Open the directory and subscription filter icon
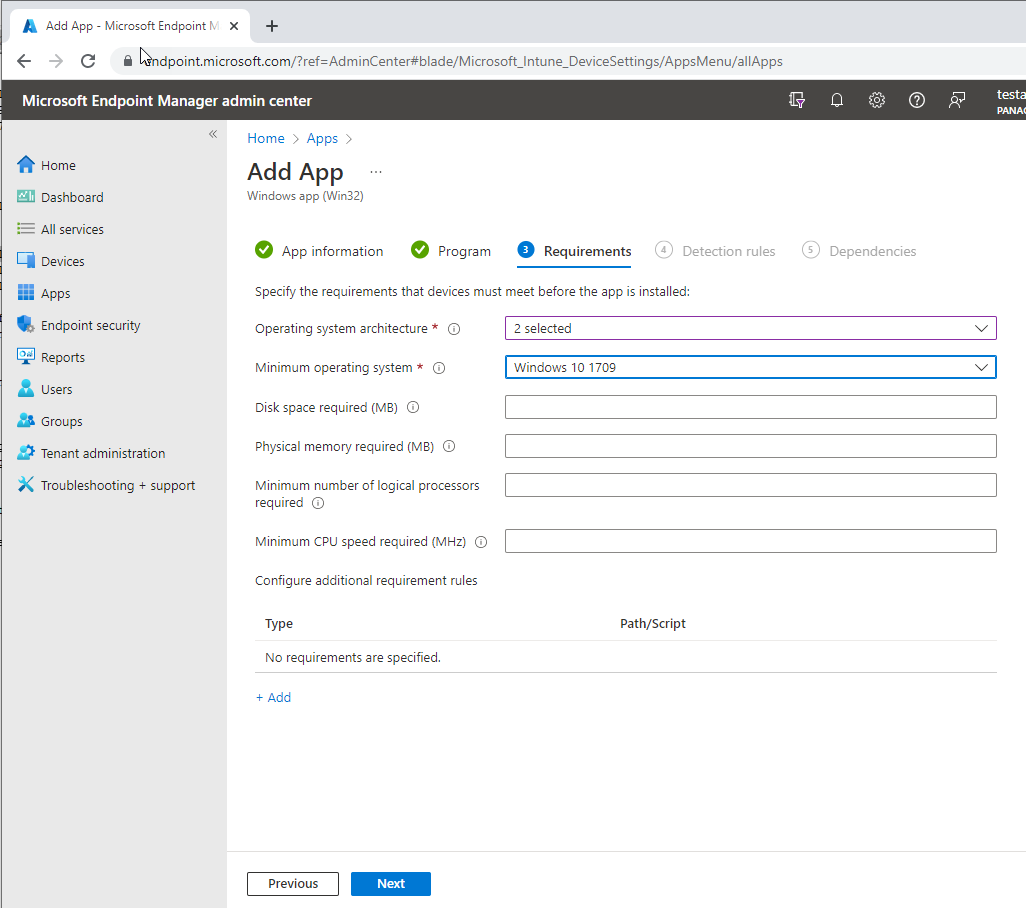 tap(797, 100)
